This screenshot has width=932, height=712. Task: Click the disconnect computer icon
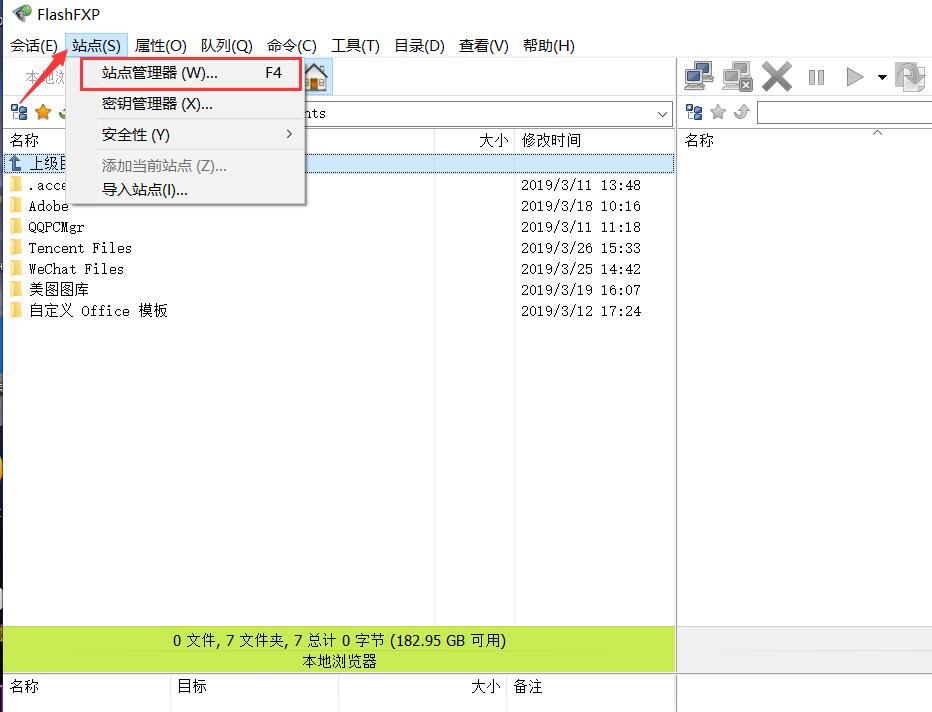(737, 76)
